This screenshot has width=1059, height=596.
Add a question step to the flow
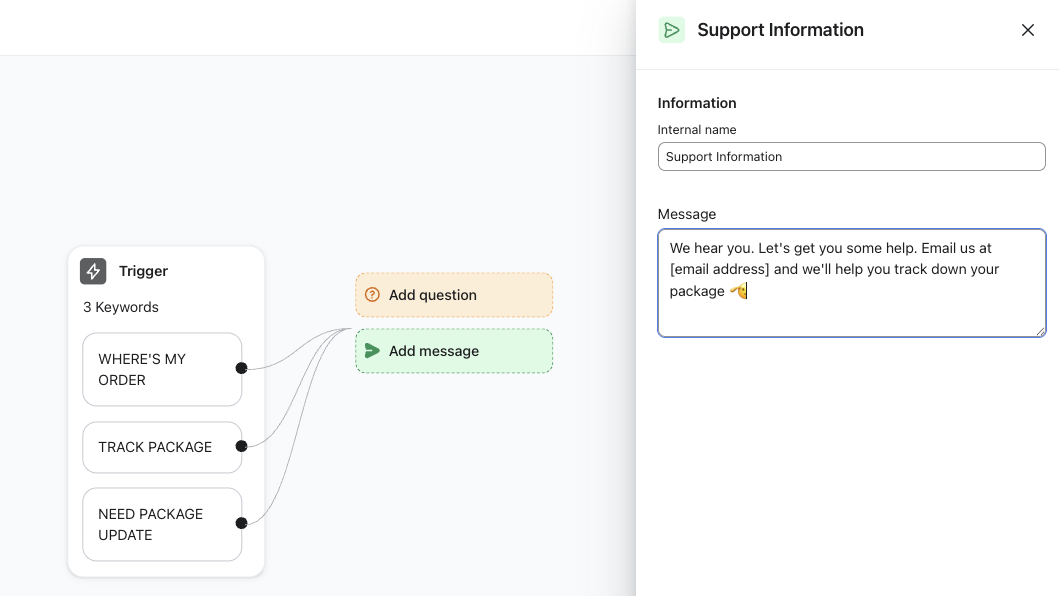pos(453,295)
